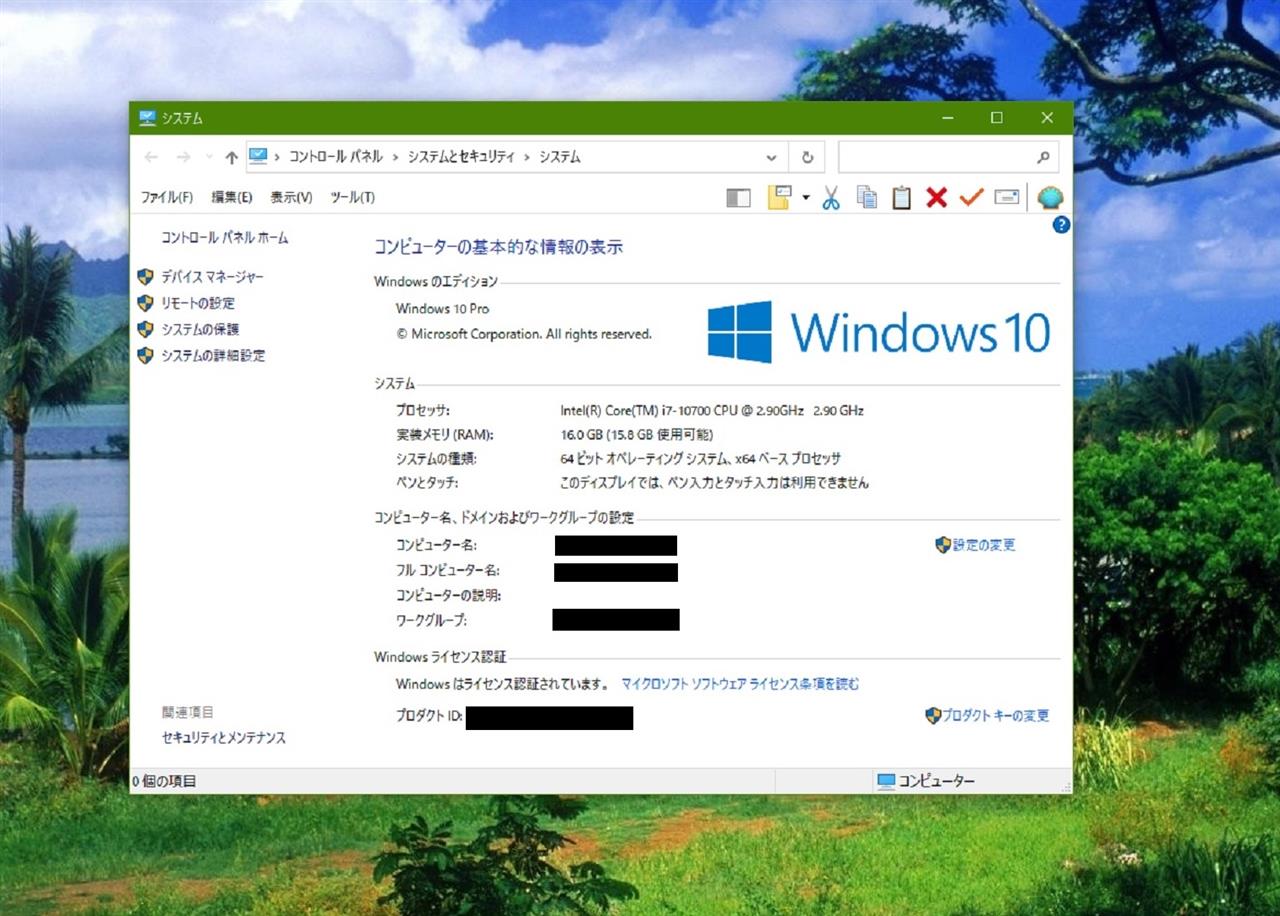Click the プロセッサ: label
This screenshot has width=1280, height=916.
click(423, 410)
